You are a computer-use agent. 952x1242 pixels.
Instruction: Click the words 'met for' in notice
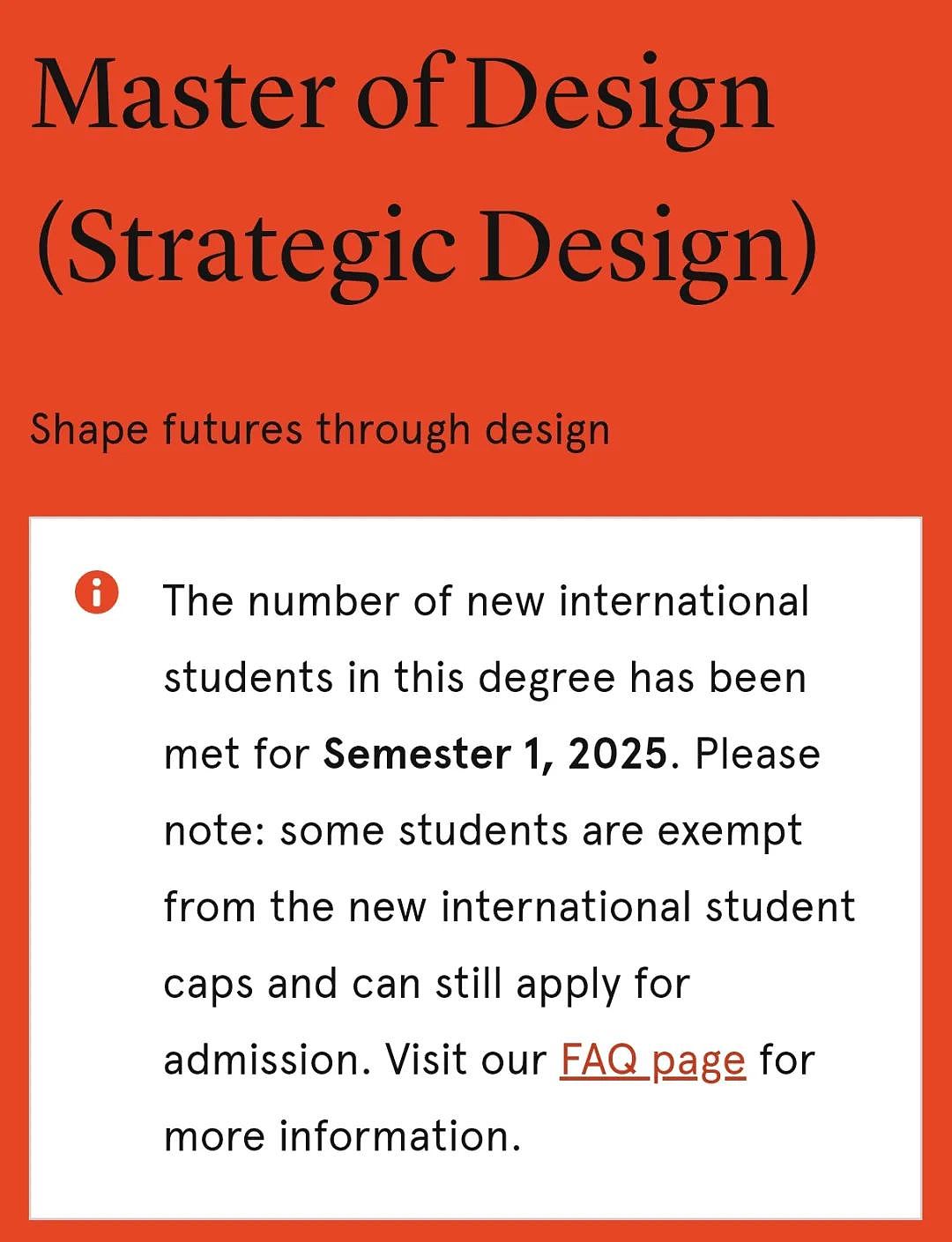pos(236,755)
